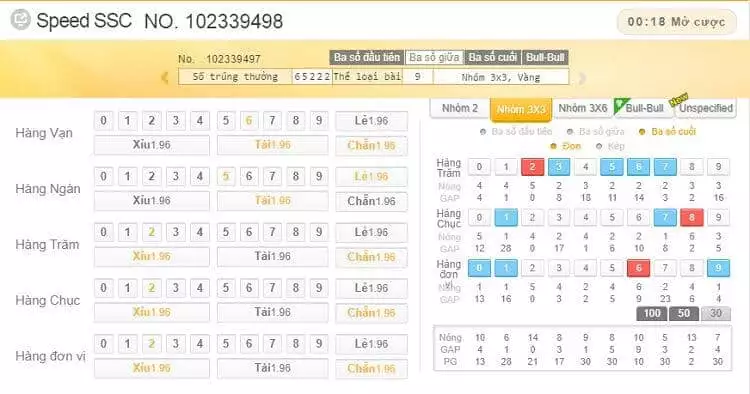The width and height of the screenshot is (750, 394).
Task: Switch to the Unspecified tab
Action: (x=706, y=109)
